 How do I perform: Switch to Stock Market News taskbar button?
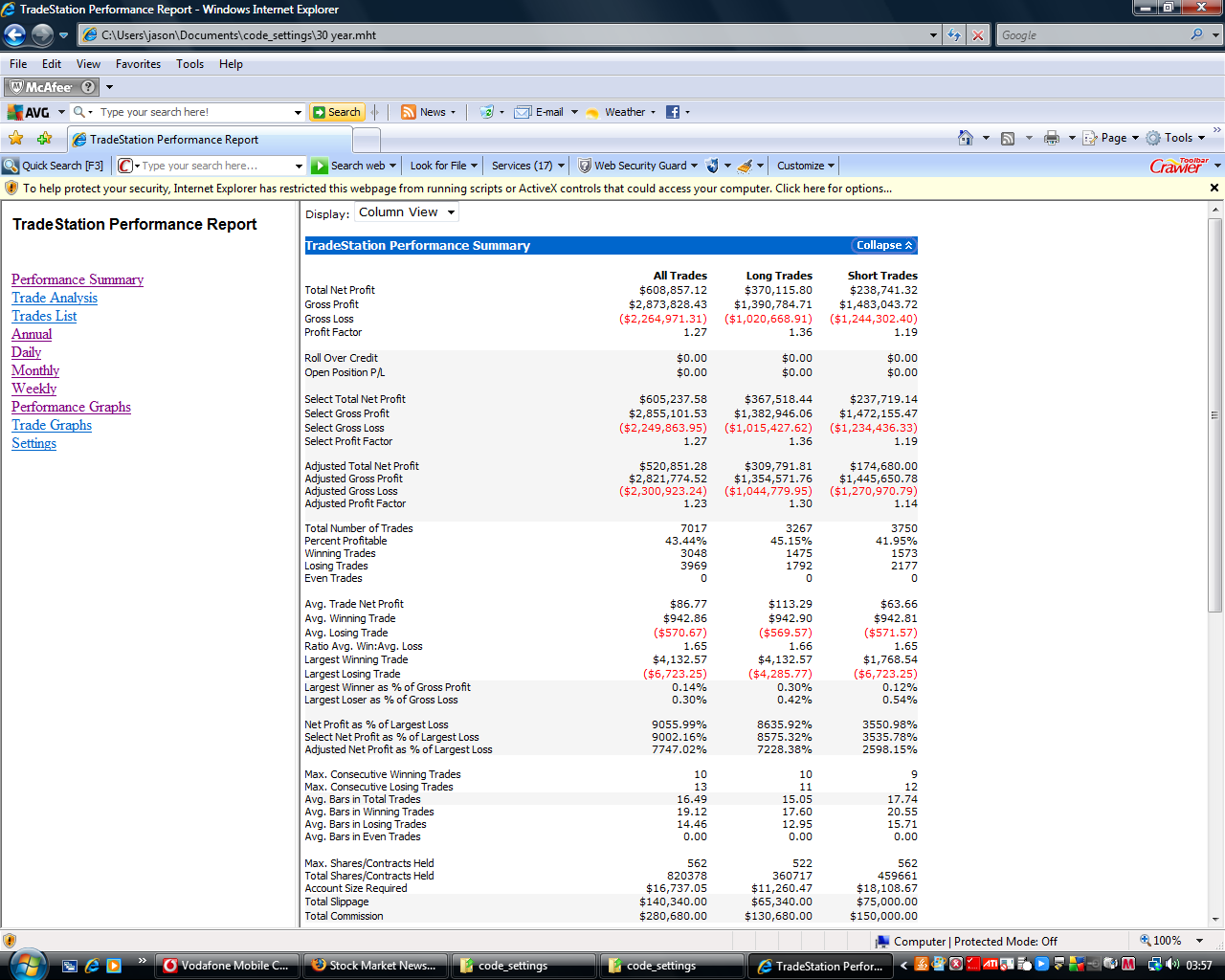tap(376, 966)
